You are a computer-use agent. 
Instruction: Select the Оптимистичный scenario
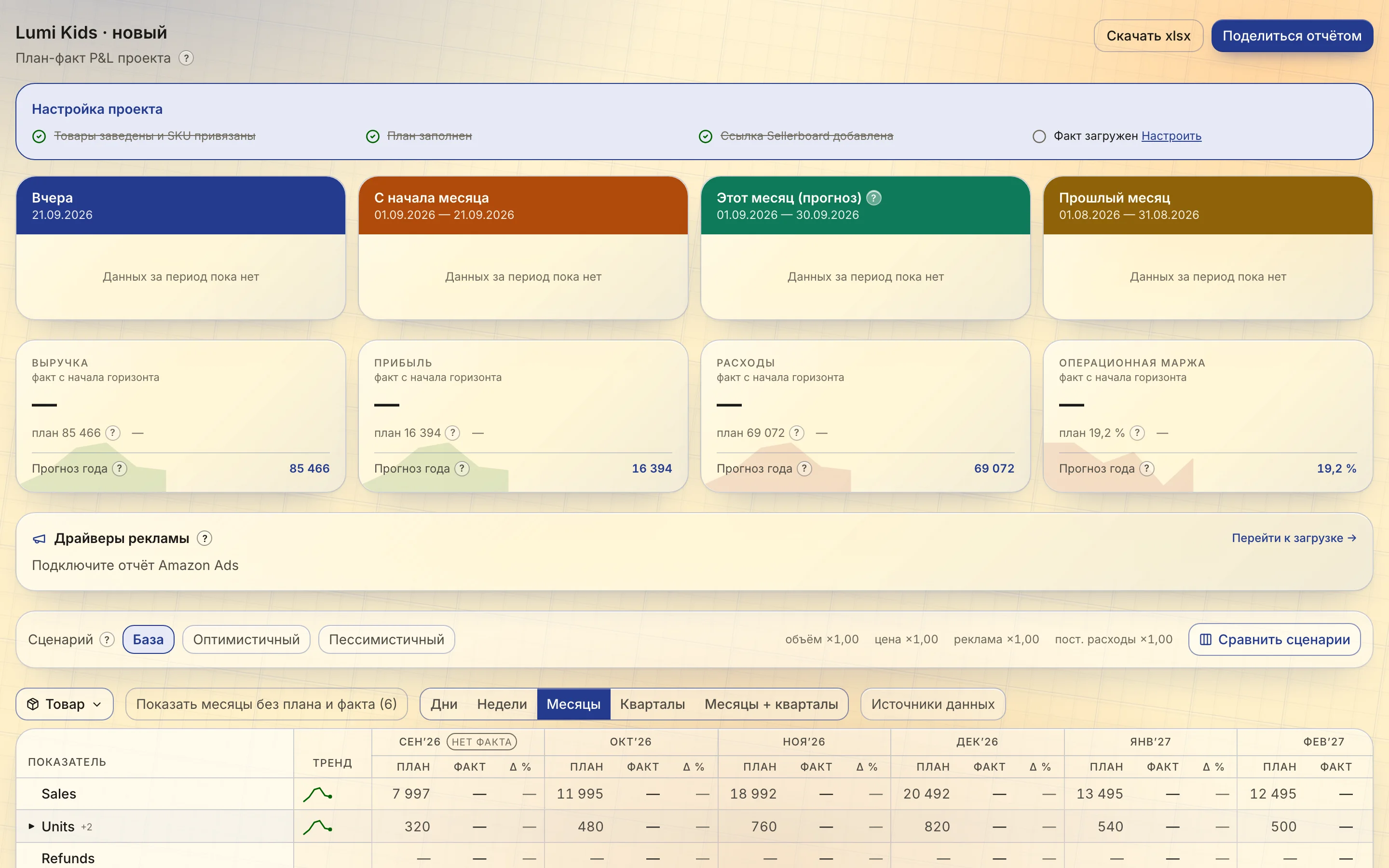pyautogui.click(x=246, y=639)
